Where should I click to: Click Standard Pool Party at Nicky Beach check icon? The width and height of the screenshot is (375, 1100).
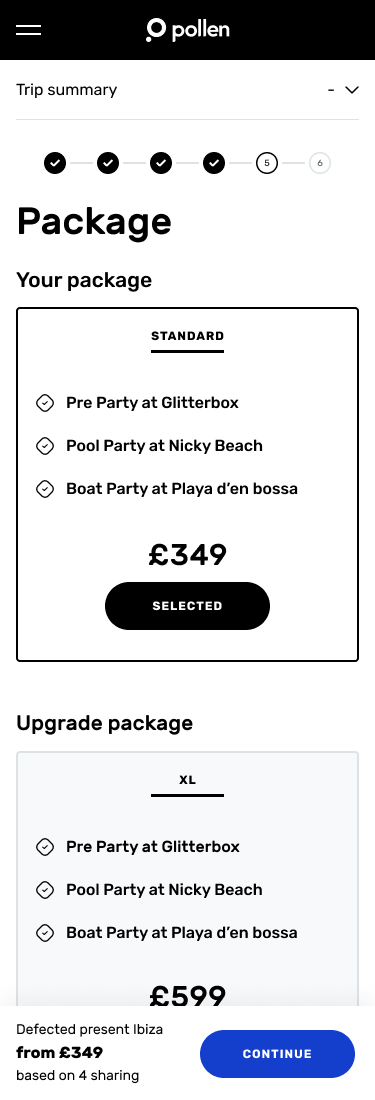pyautogui.click(x=45, y=445)
